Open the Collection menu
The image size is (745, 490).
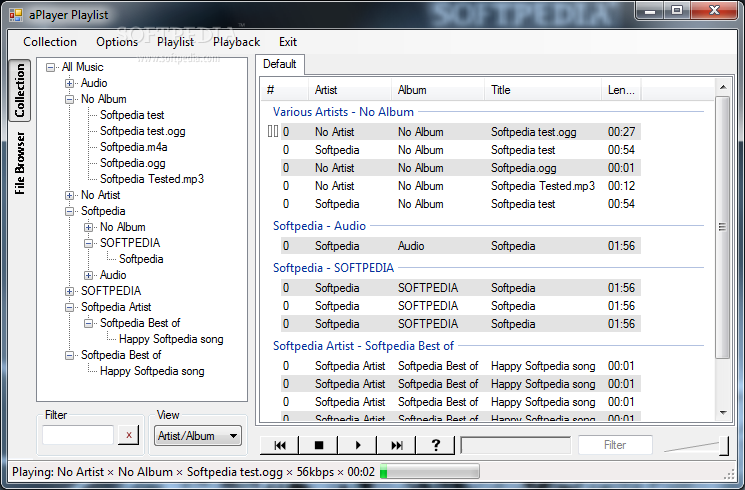click(x=50, y=42)
